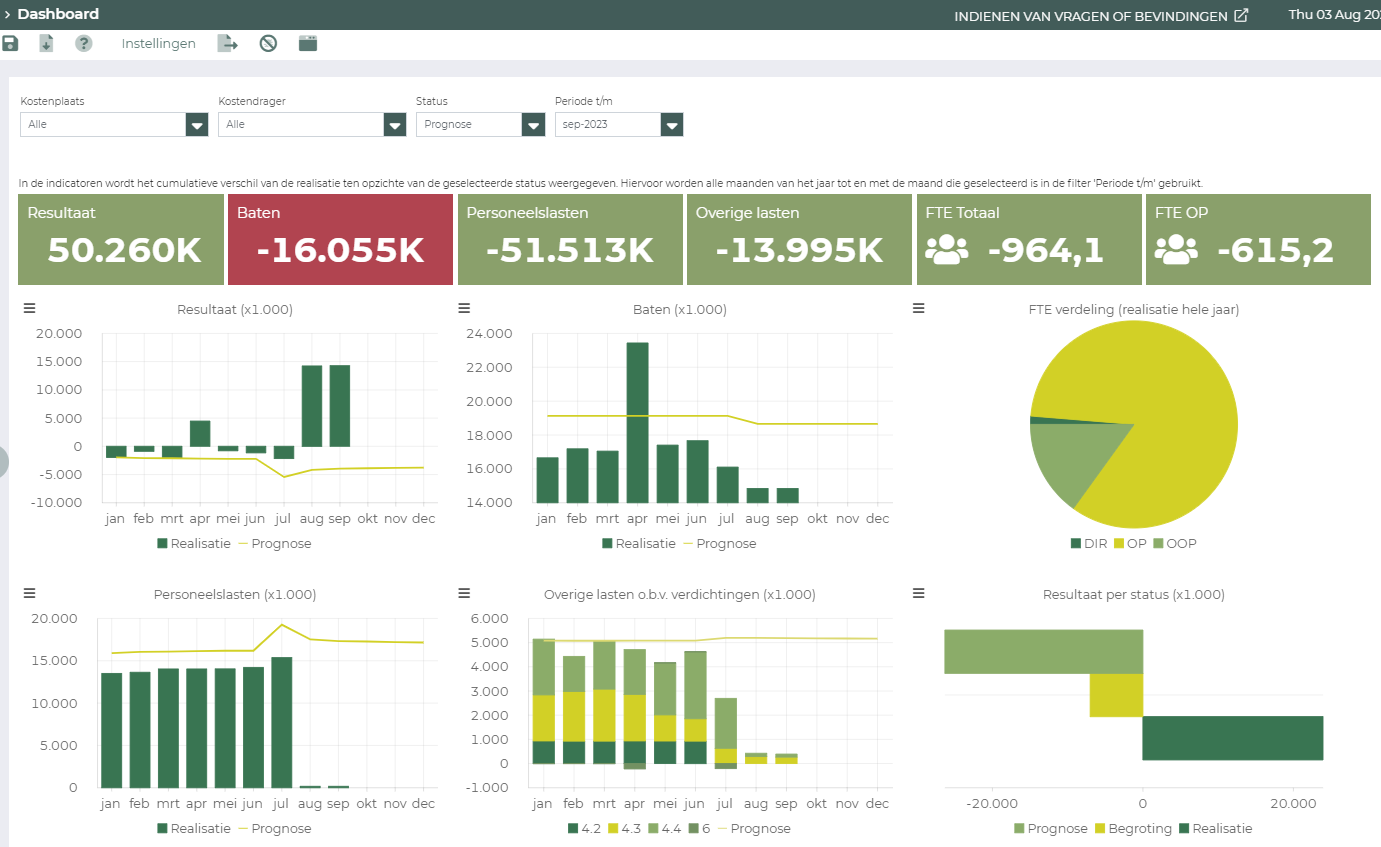Viewport: 1381px width, 847px height.
Task: Toggle Prognose legend in Baten chart
Action: (x=725, y=544)
